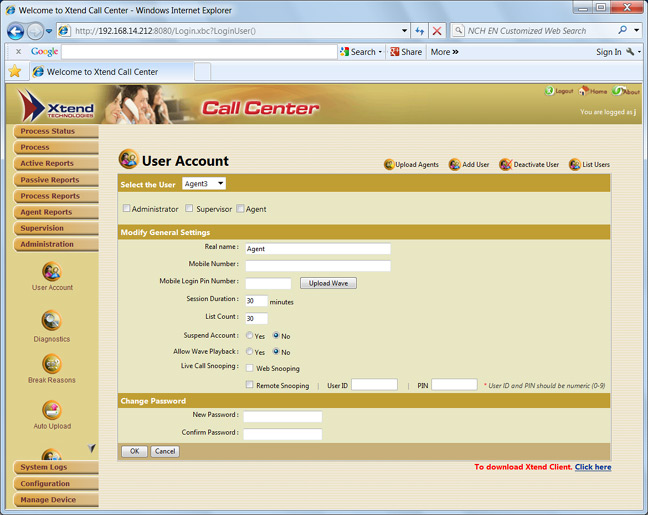Open the Process Reports menu
648x515 pixels.
[56, 196]
